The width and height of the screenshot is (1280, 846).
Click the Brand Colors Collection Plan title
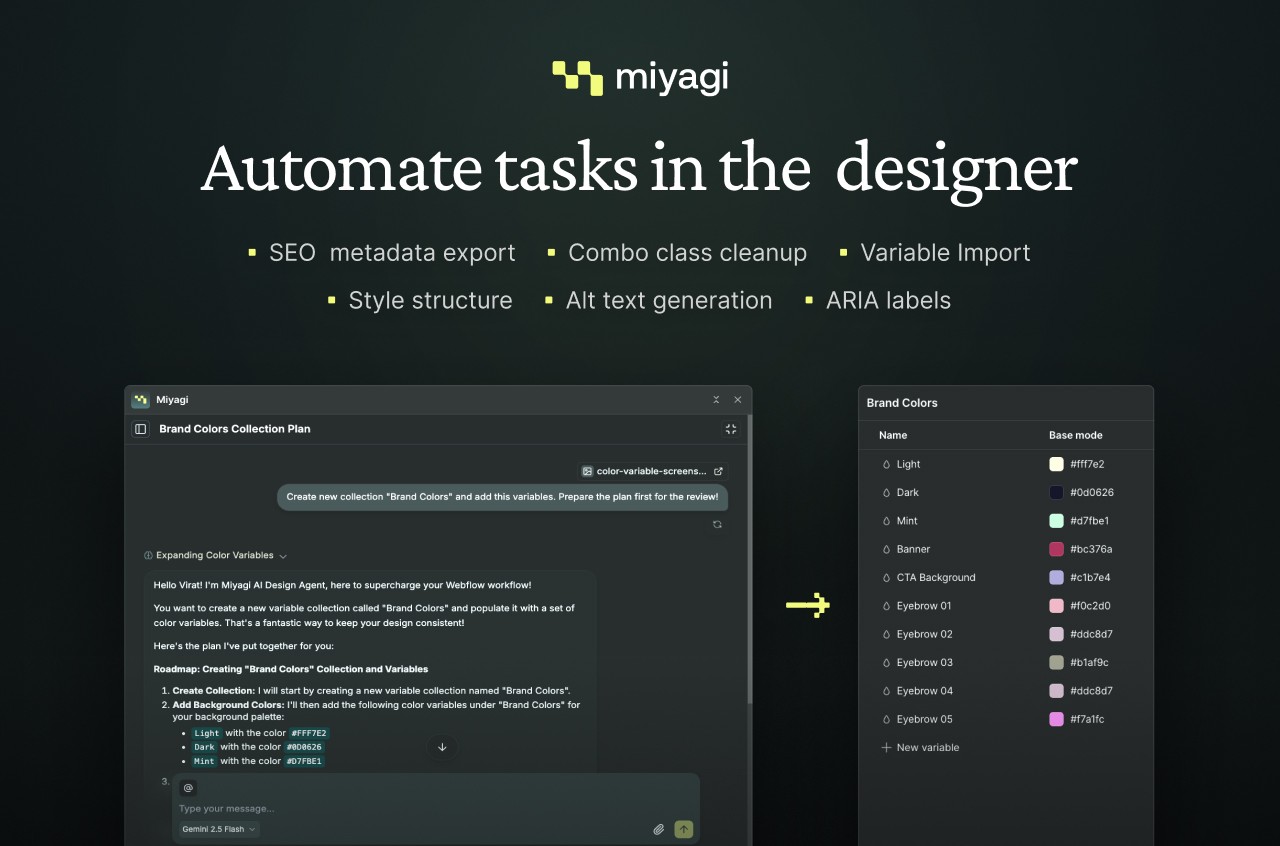point(235,429)
